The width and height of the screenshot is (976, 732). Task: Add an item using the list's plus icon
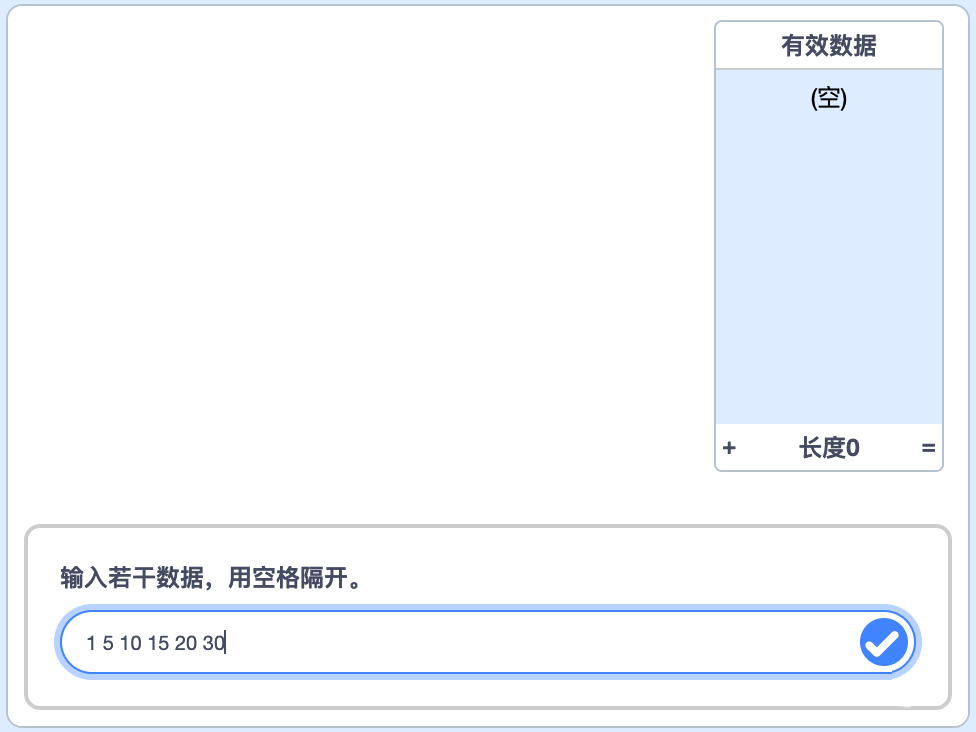coord(729,448)
